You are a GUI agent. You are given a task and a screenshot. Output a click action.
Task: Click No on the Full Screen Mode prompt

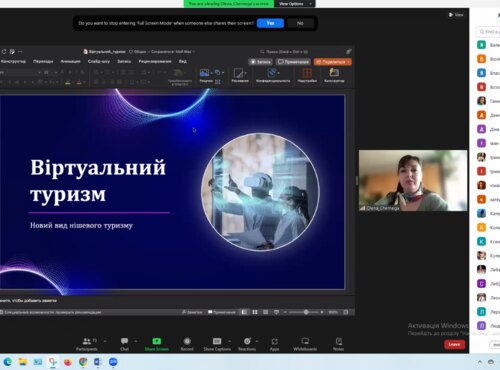(x=300, y=23)
